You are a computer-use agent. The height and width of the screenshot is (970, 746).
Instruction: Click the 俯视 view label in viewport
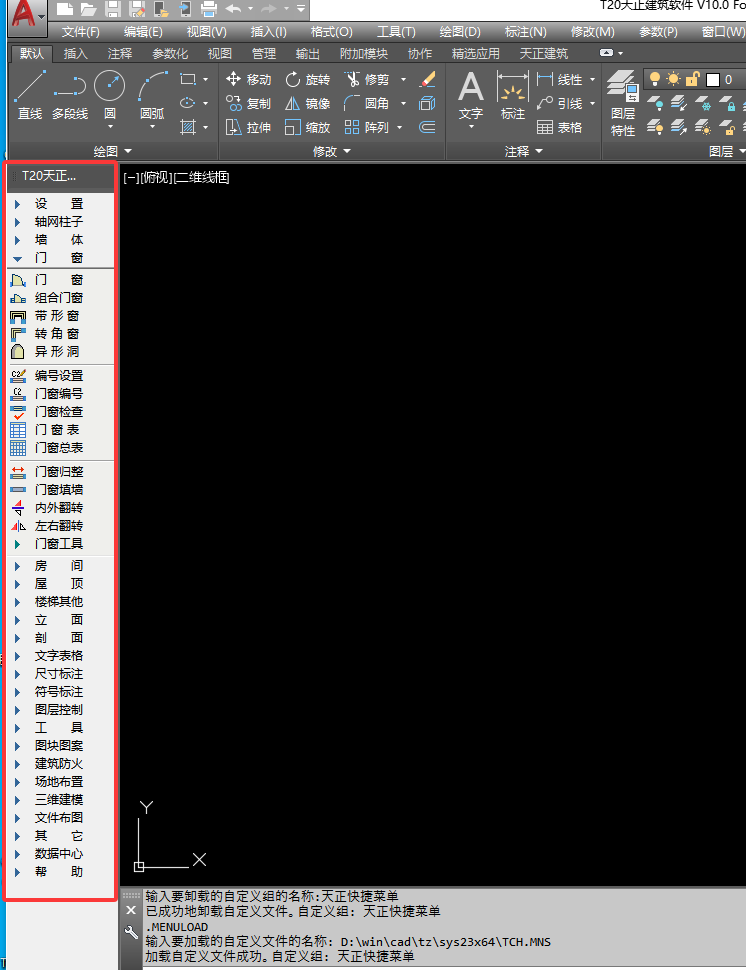tap(155, 178)
